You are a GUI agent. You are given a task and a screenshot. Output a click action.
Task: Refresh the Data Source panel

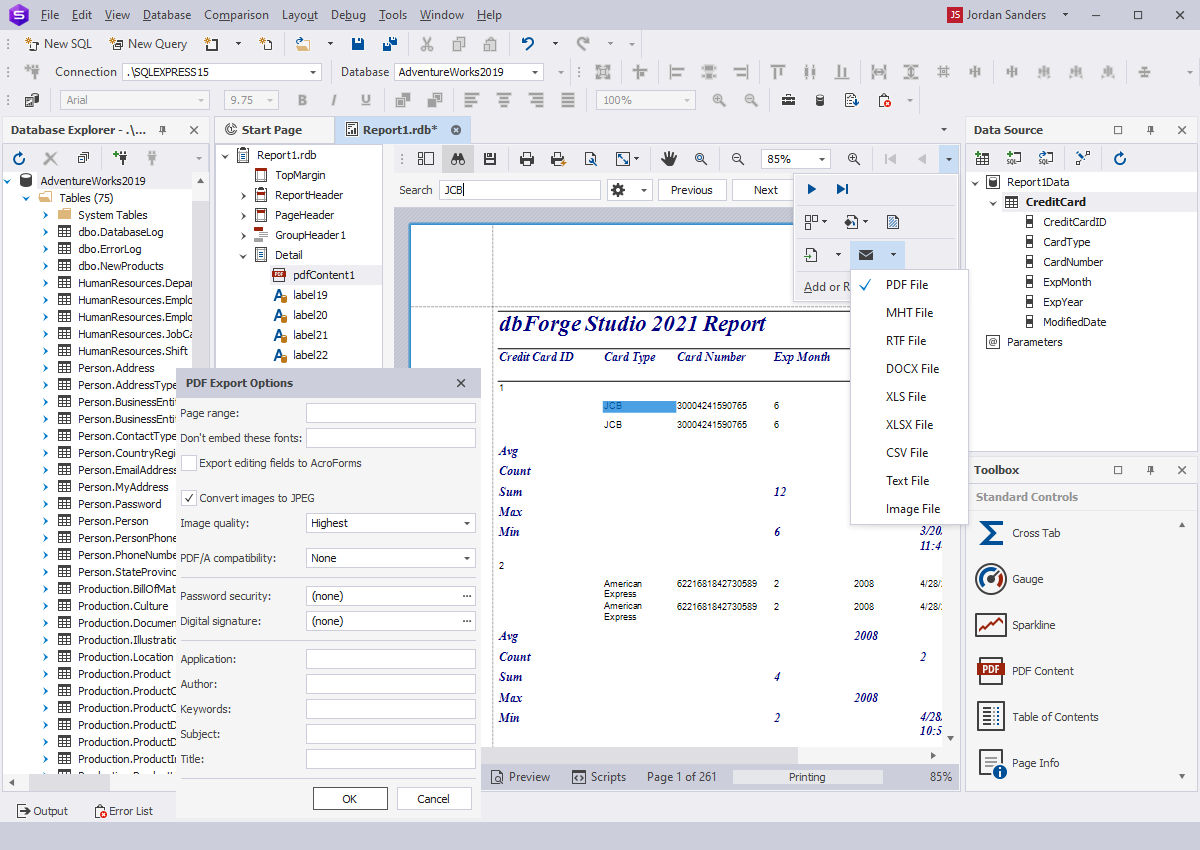(x=1119, y=157)
